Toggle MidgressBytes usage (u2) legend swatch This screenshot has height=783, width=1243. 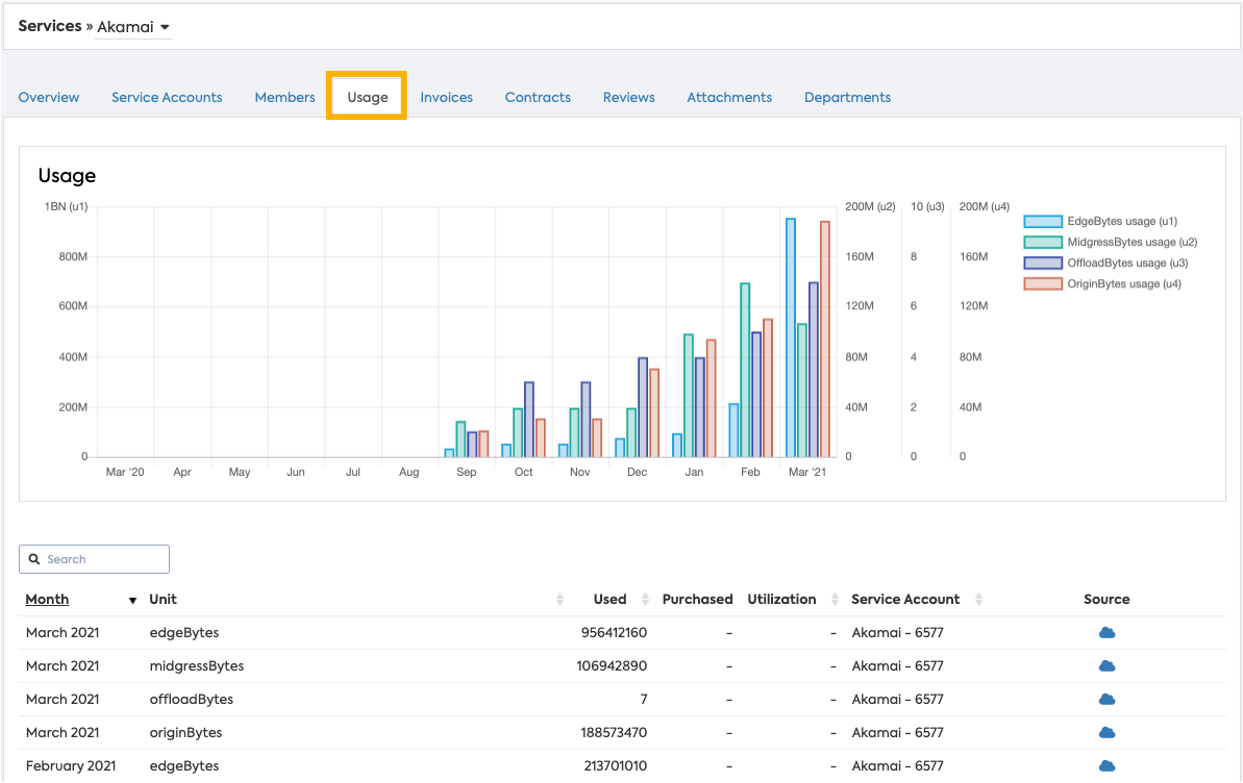click(1043, 242)
